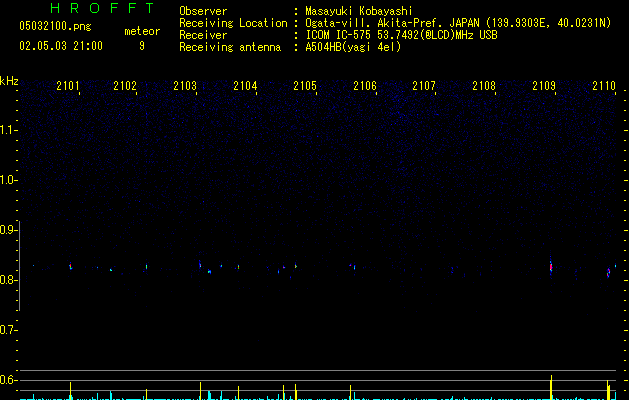Click the 'Observer' field label
The image size is (629, 400).
[203, 11]
